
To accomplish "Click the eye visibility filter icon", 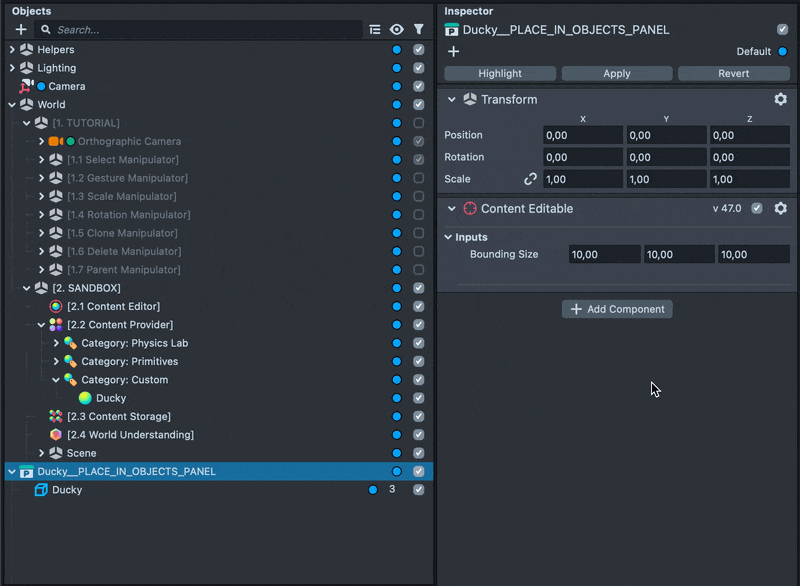I will pyautogui.click(x=397, y=30).
